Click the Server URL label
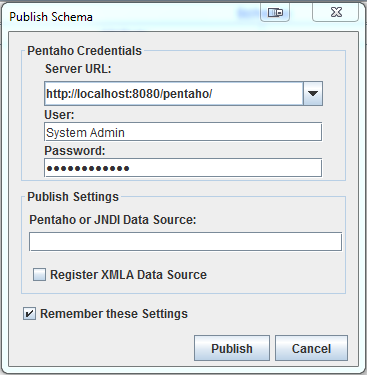 point(78,69)
